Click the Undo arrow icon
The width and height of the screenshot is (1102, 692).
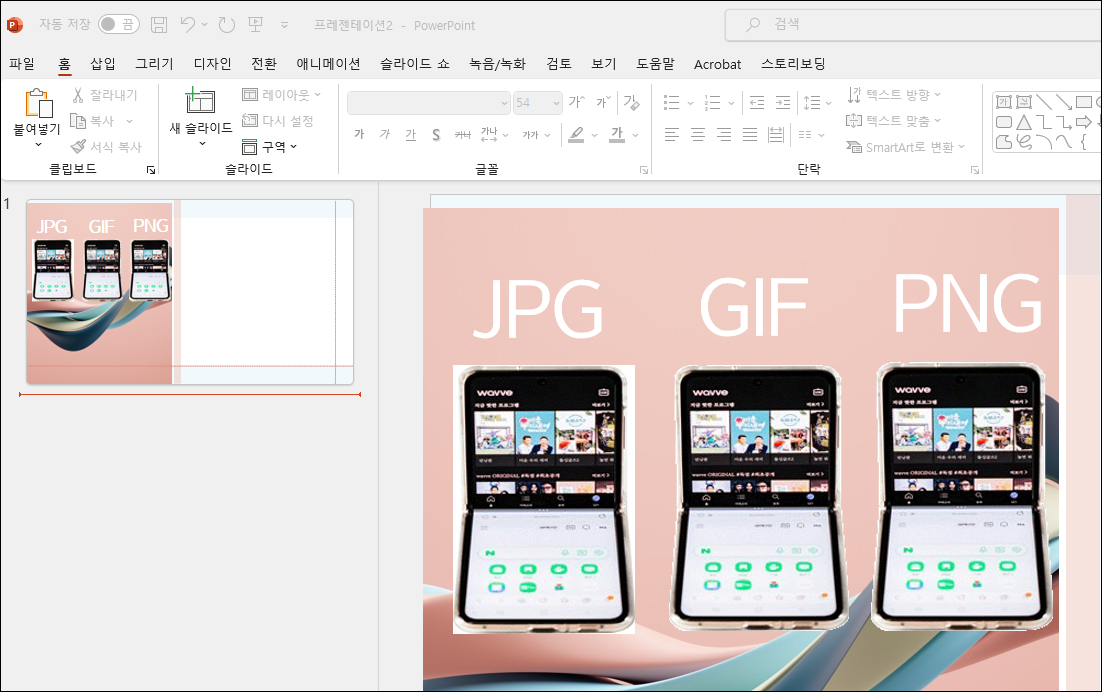pyautogui.click(x=188, y=24)
